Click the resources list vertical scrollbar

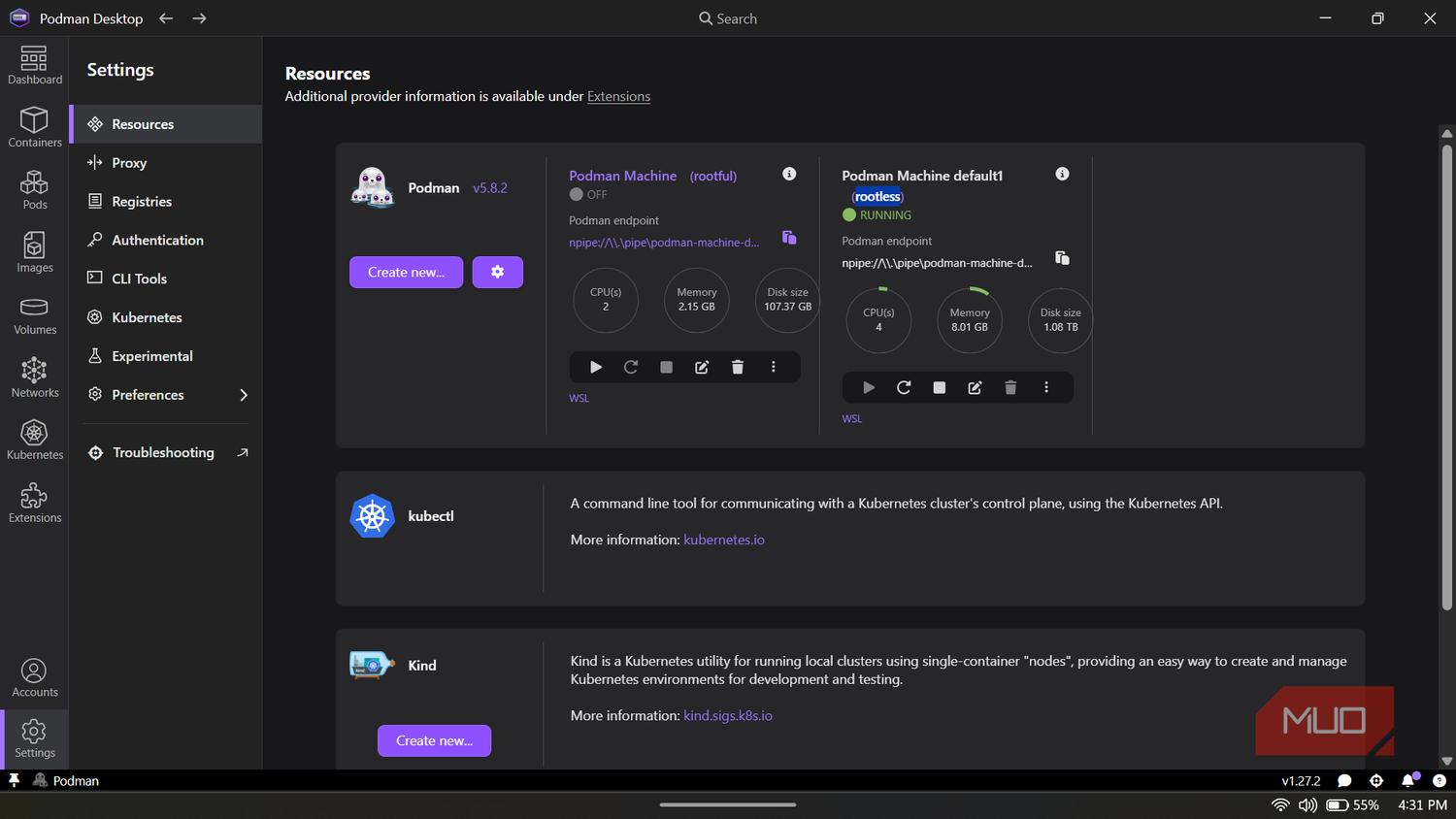(x=1446, y=377)
